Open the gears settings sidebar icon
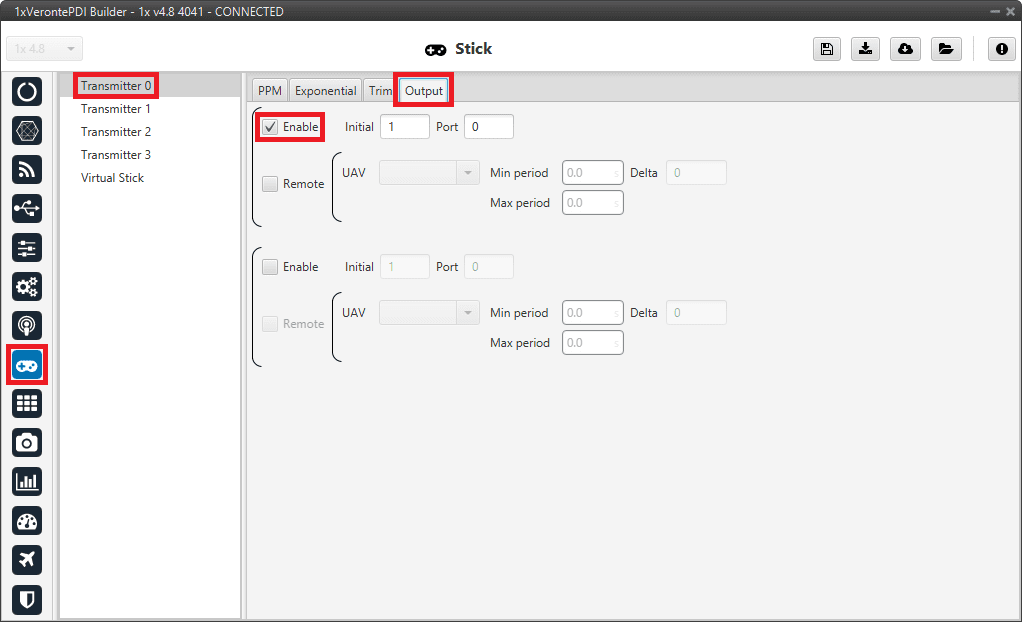Image resolution: width=1022 pixels, height=622 pixels. 27,287
